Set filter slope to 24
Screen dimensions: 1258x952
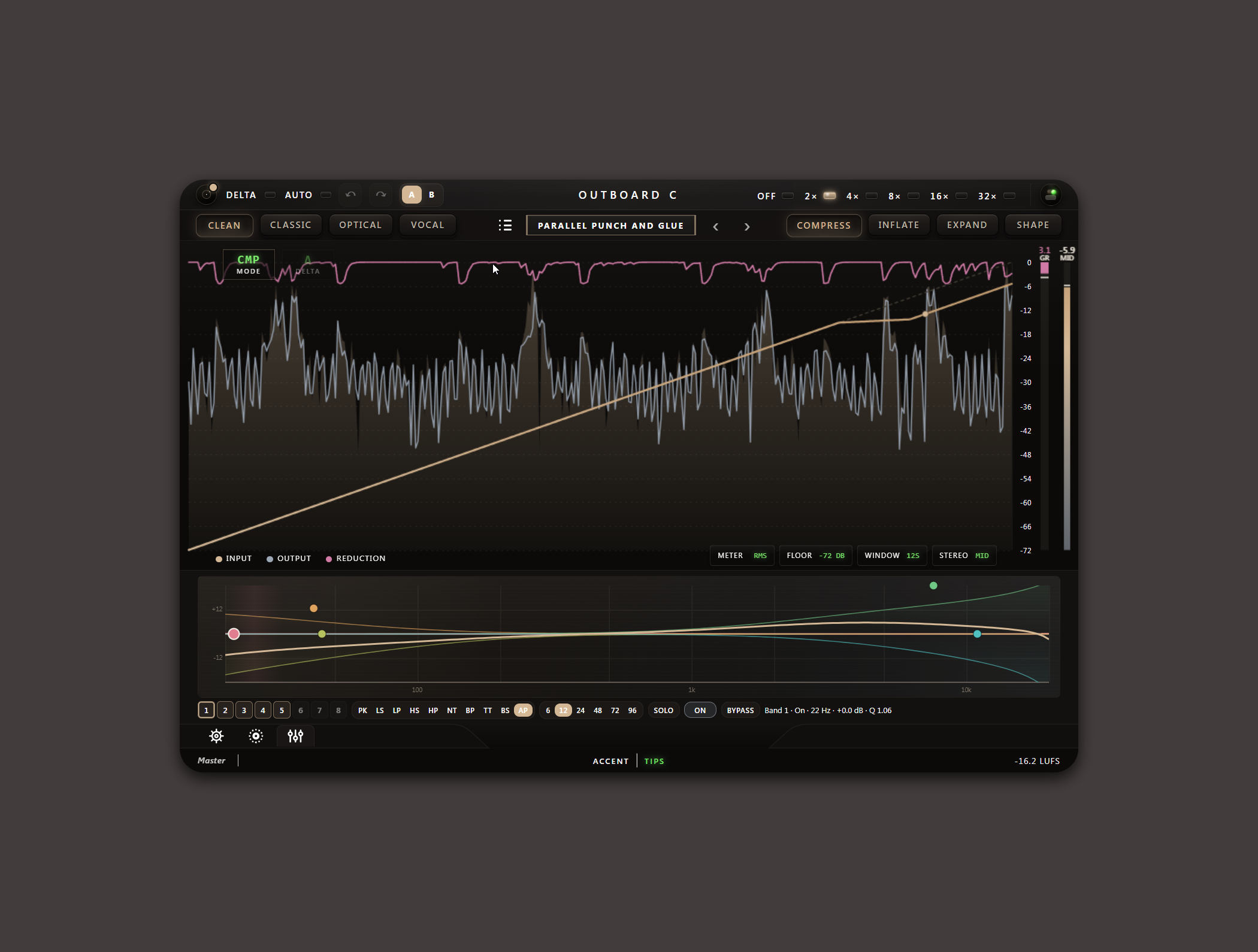coord(580,710)
